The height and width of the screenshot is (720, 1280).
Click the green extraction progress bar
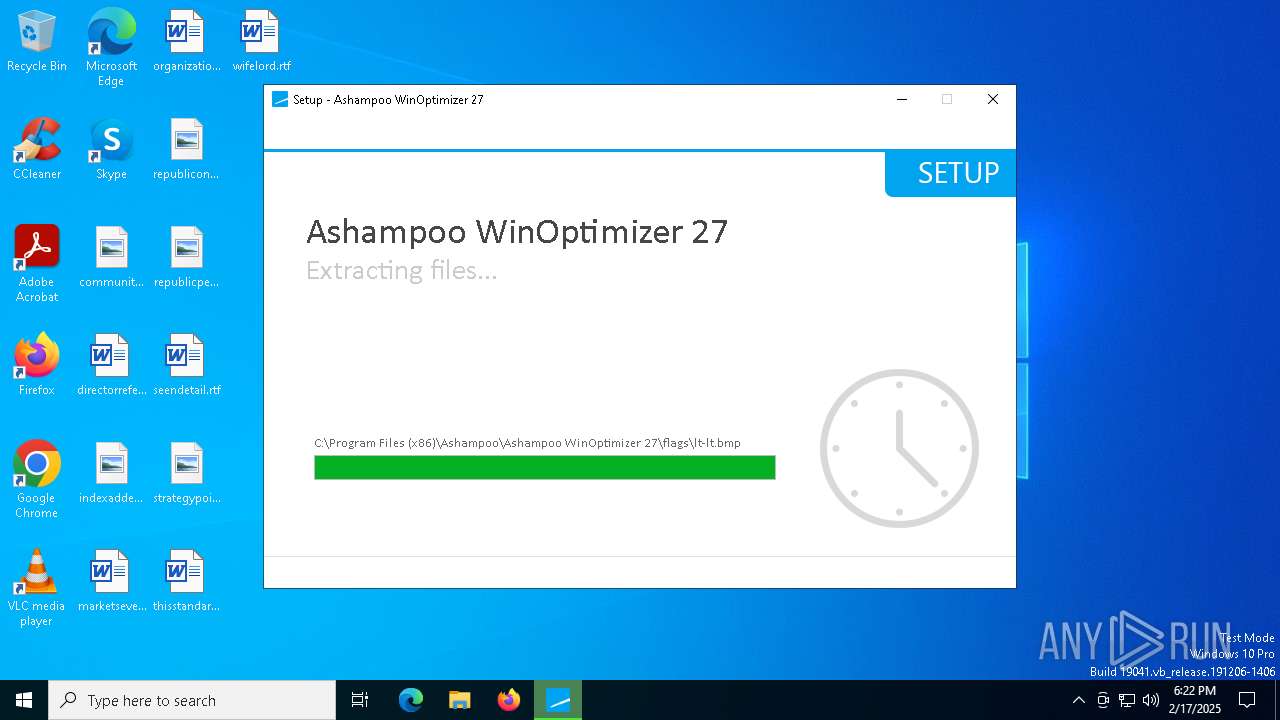coord(544,467)
